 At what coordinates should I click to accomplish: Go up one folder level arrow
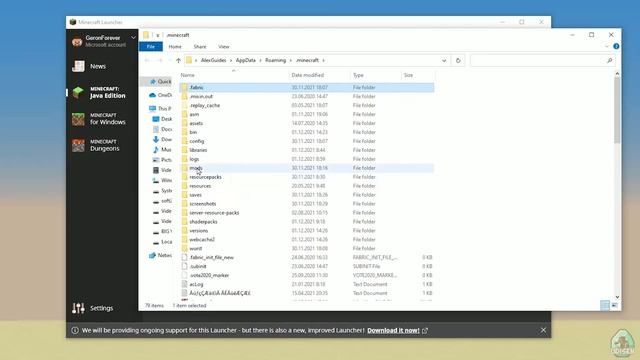178,60
